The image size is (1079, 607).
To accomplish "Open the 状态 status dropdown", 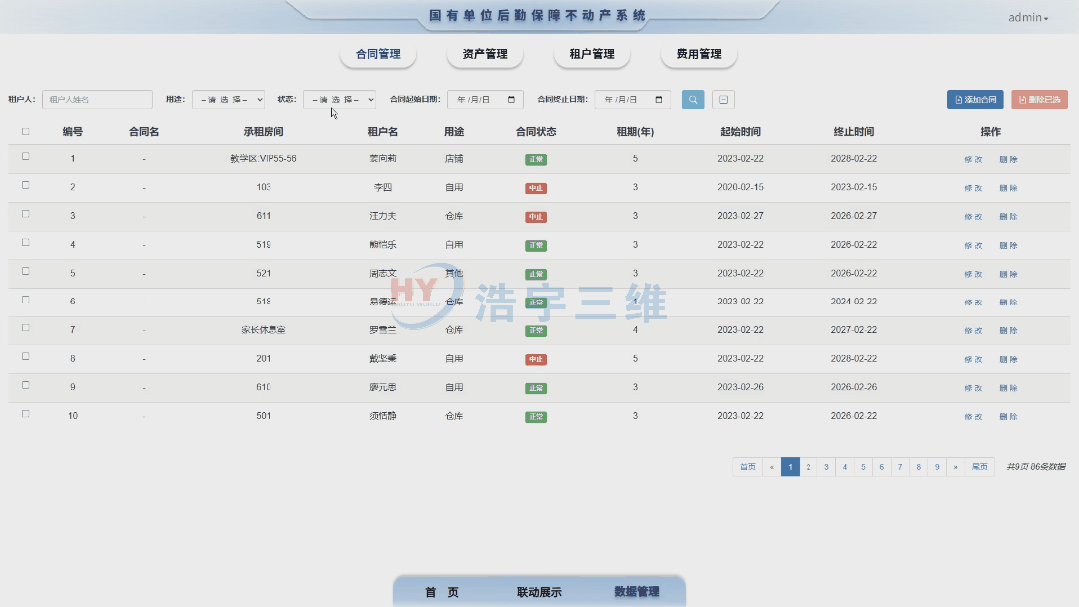I will 339,100.
